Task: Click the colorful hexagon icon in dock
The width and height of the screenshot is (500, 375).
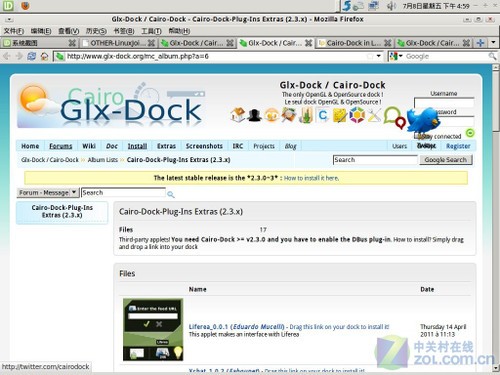Action: click(357, 115)
